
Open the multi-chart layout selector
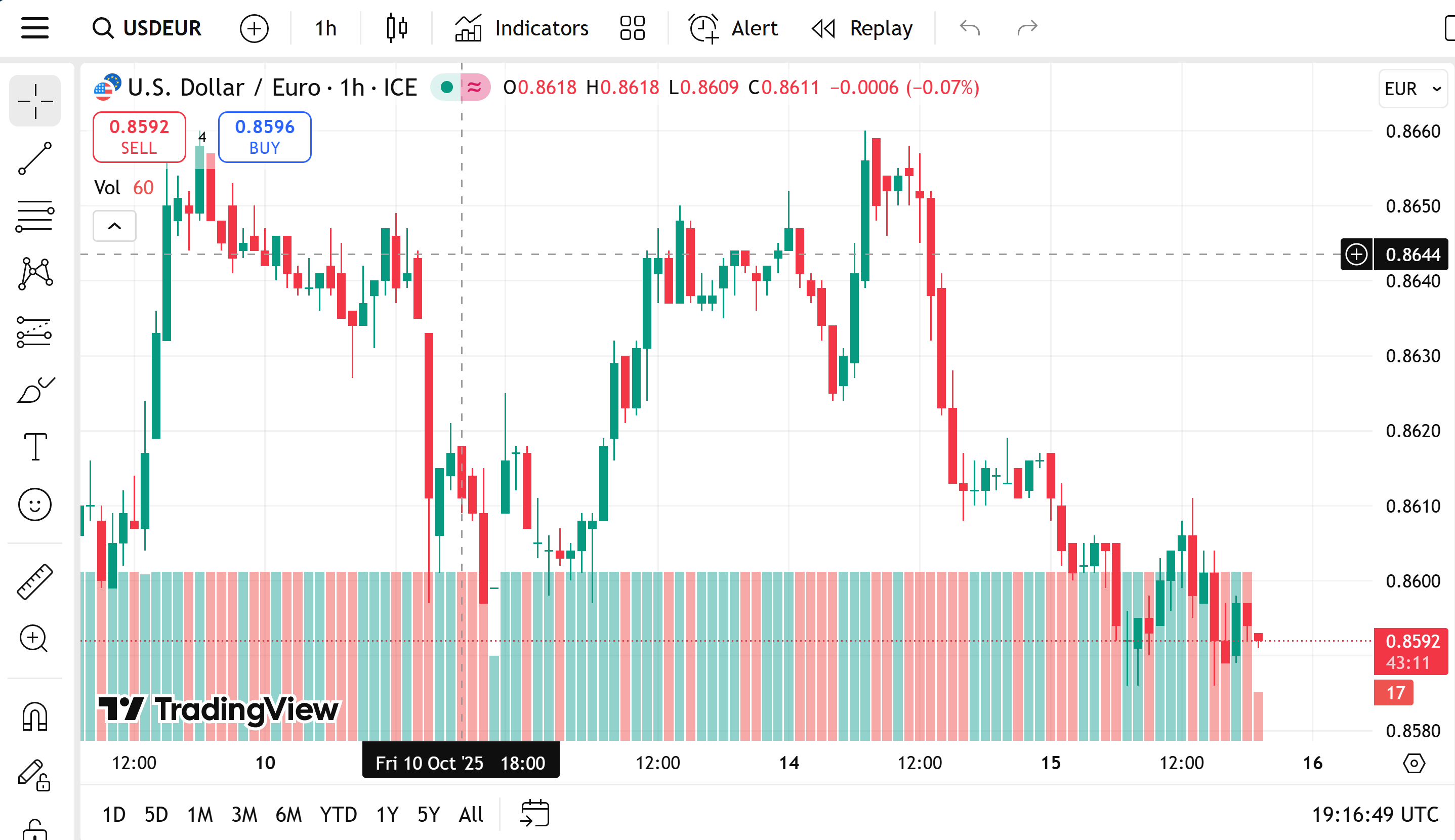tap(632, 28)
